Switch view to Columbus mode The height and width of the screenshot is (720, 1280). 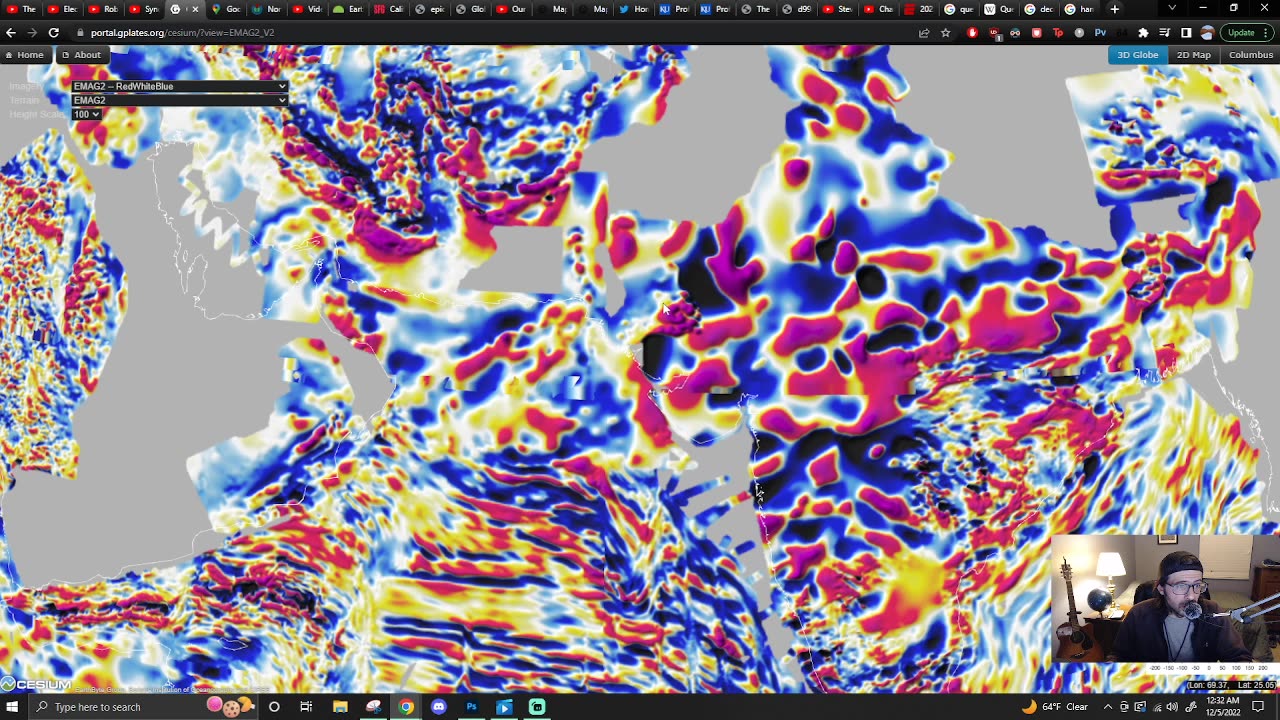click(x=1250, y=55)
